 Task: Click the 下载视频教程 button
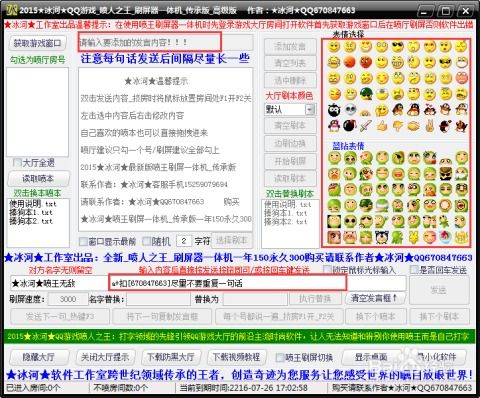coord(236,357)
